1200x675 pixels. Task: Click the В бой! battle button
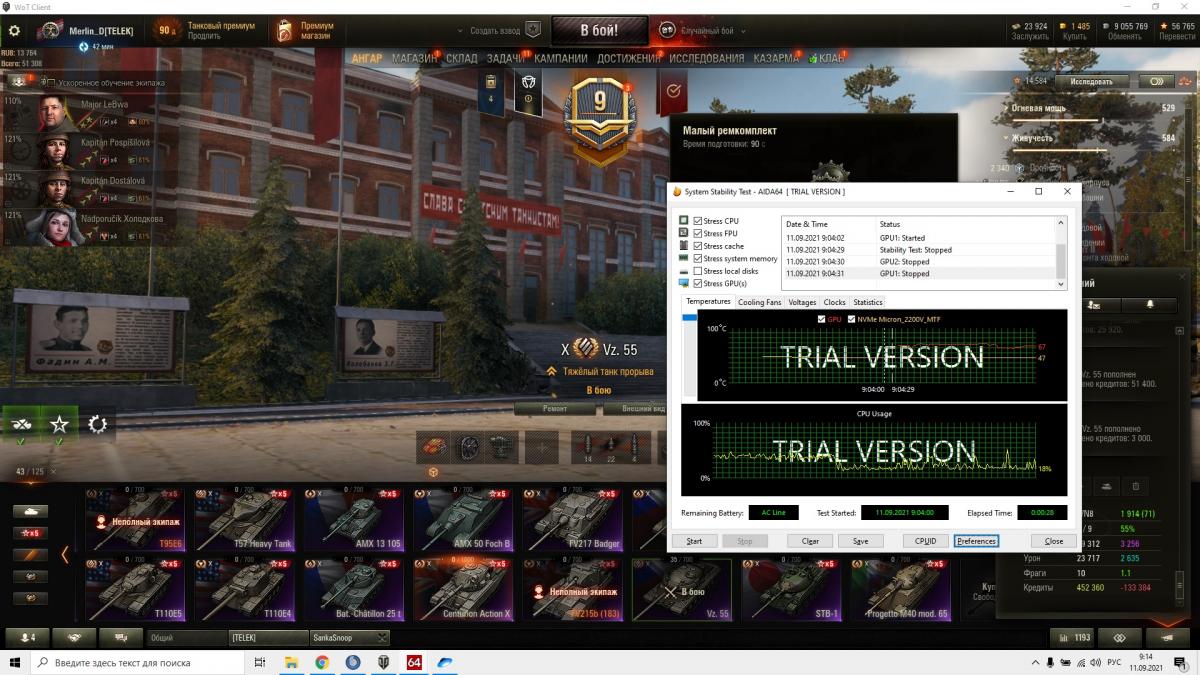599,30
